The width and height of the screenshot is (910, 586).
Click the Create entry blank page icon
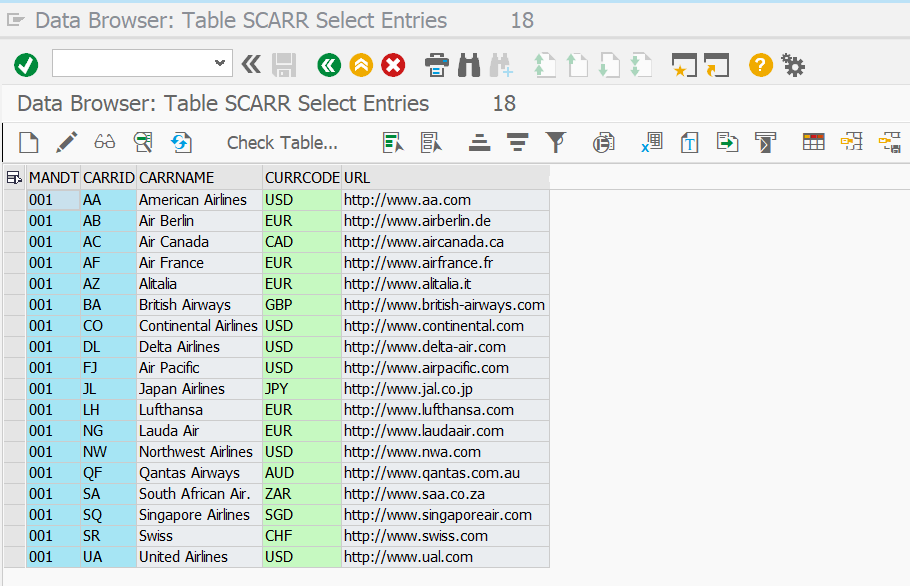[x=28, y=142]
